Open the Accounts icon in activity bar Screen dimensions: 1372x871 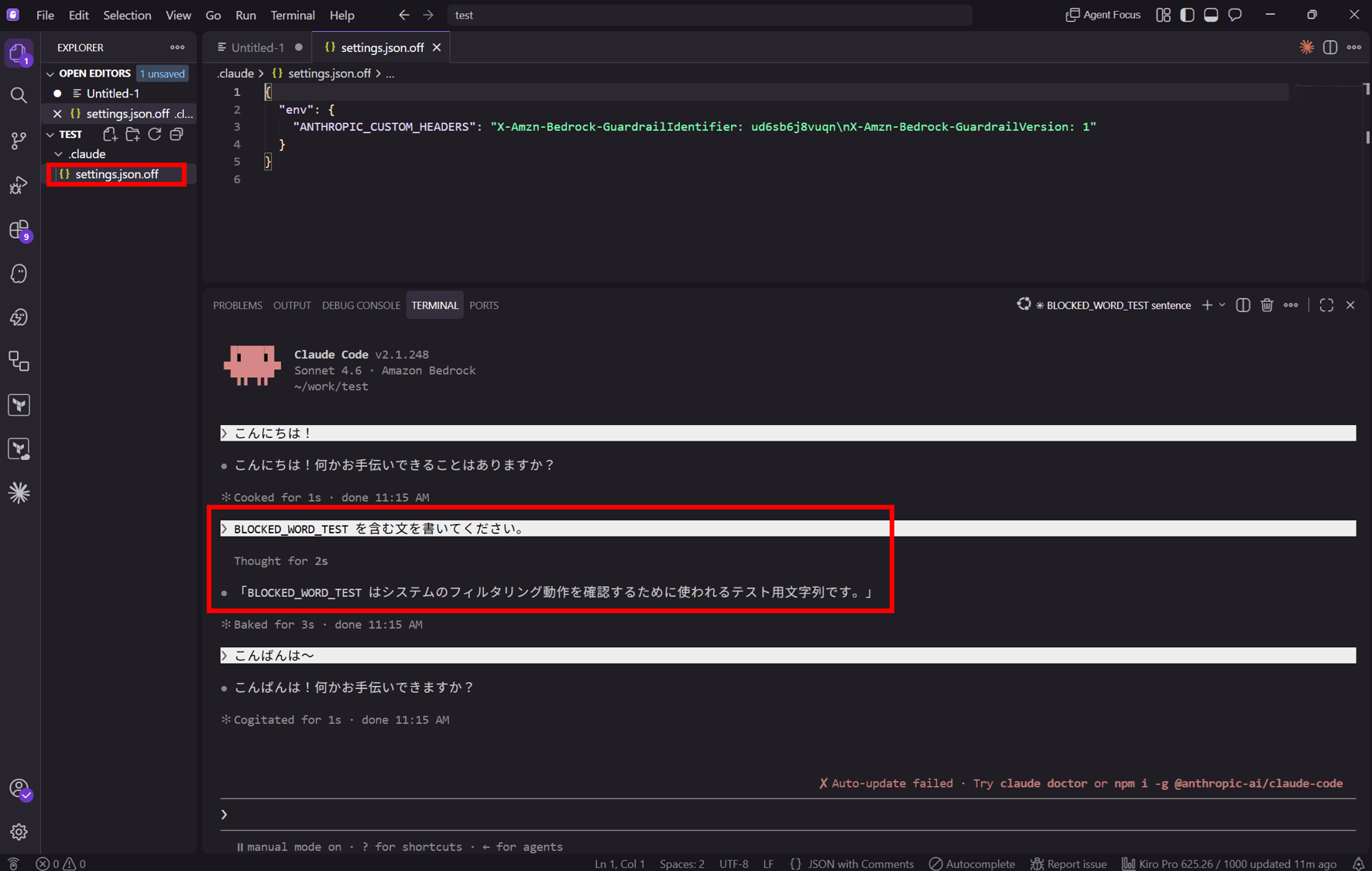point(19,789)
